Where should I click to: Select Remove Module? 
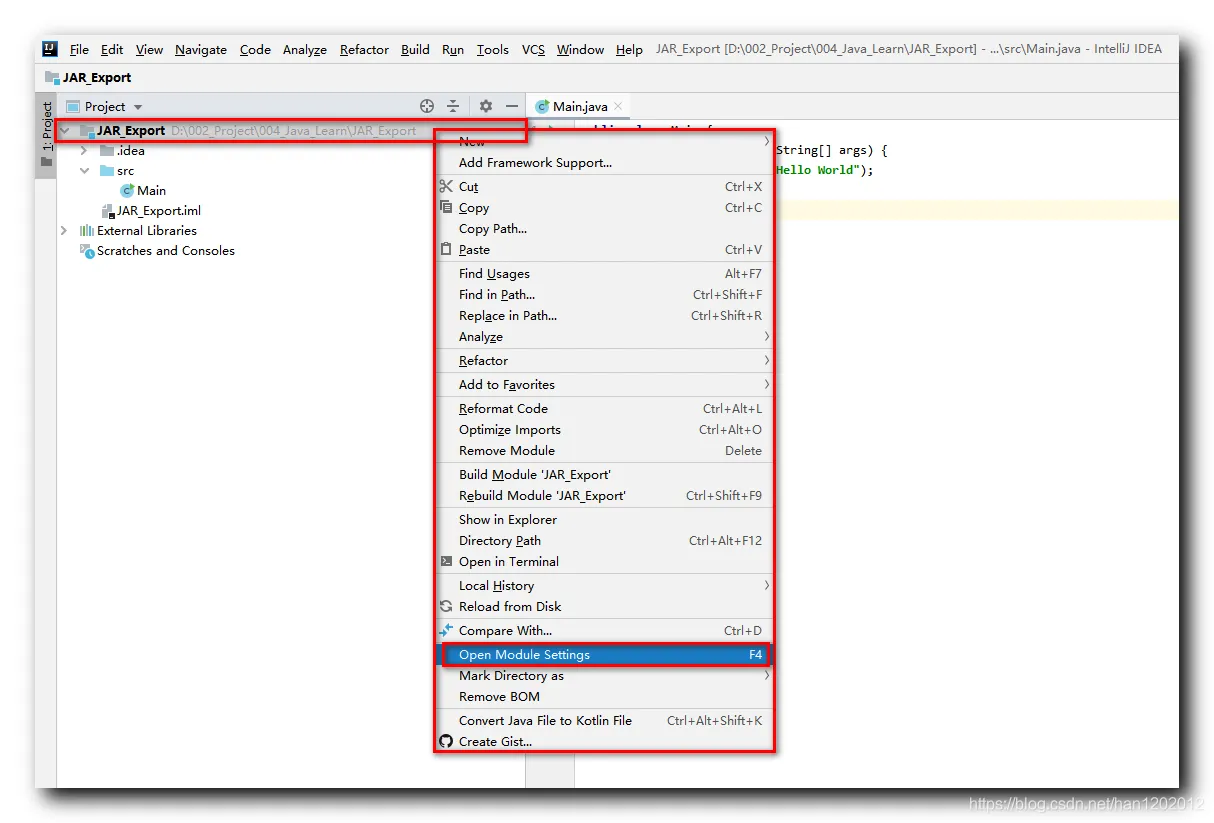(x=604, y=450)
